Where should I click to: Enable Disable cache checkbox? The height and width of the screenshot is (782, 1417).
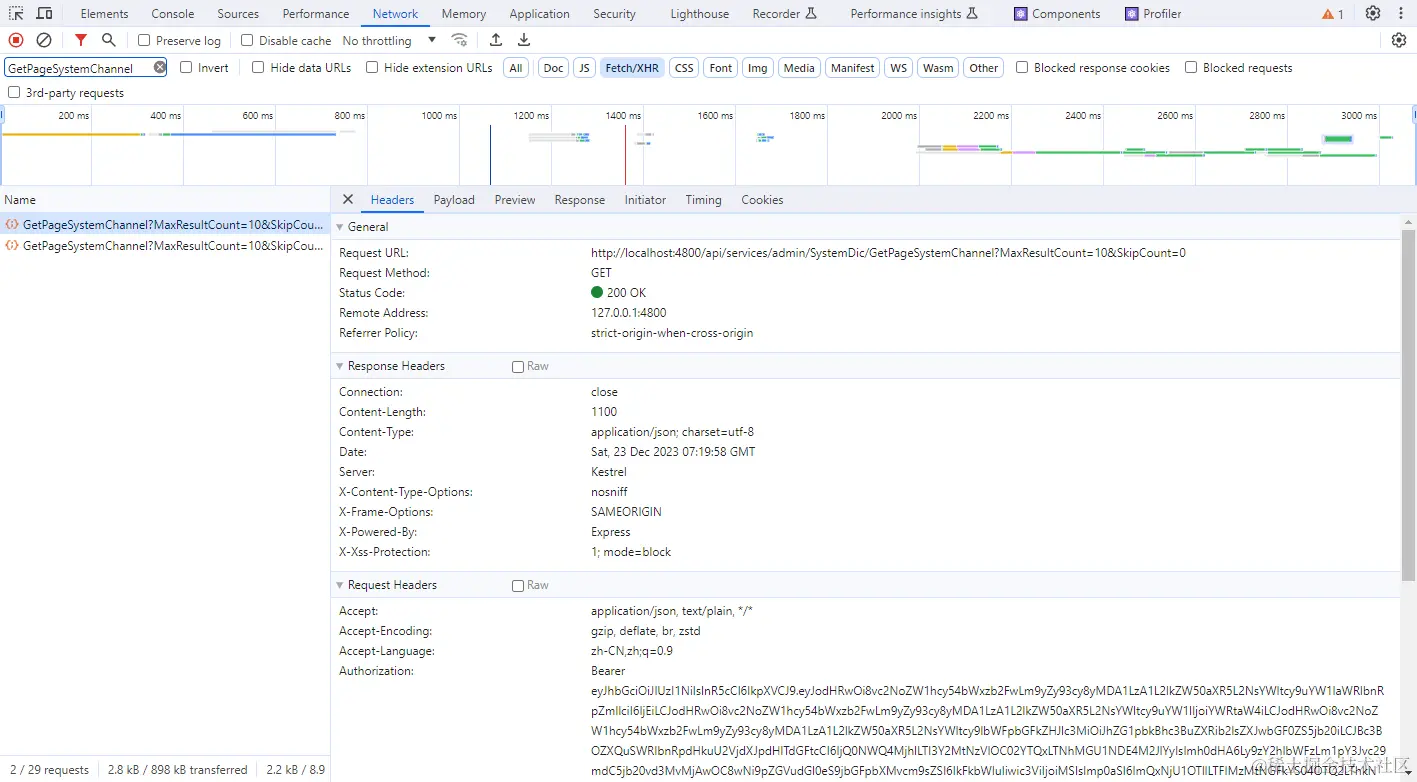[247, 41]
